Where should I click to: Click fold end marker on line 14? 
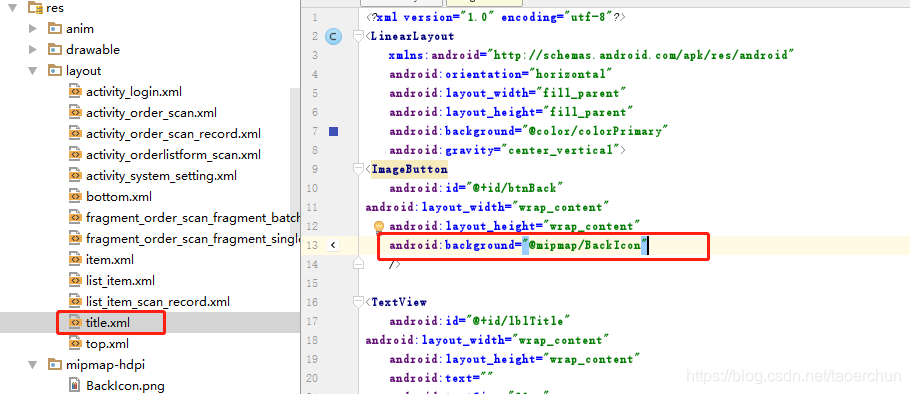(x=358, y=264)
